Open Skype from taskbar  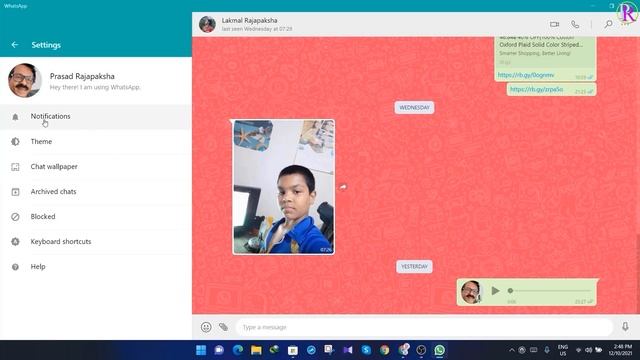pyautogui.click(x=366, y=350)
